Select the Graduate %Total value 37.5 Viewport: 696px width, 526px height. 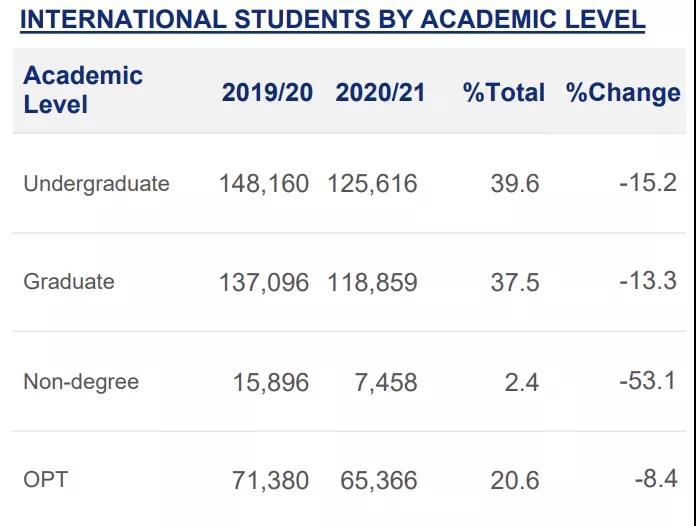514,283
